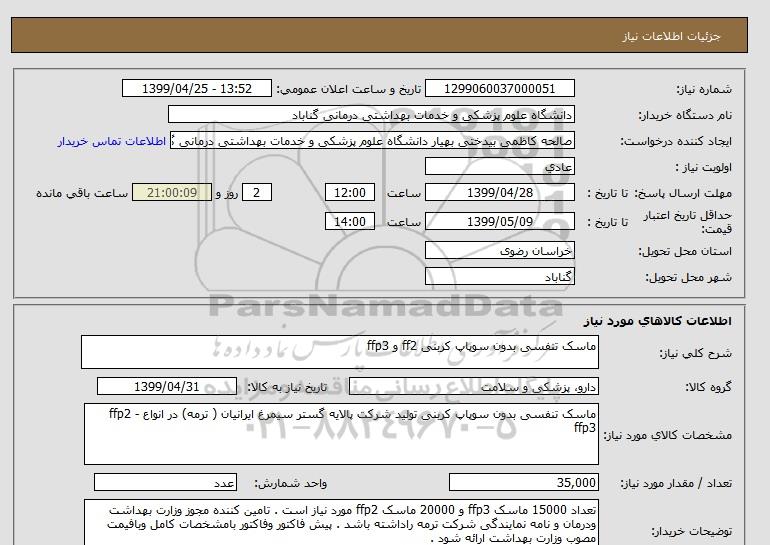This screenshot has height=545, width=770.
Task: Click the label حداقل تاریخ اعتبار قیمت
Action: [x=688, y=222]
